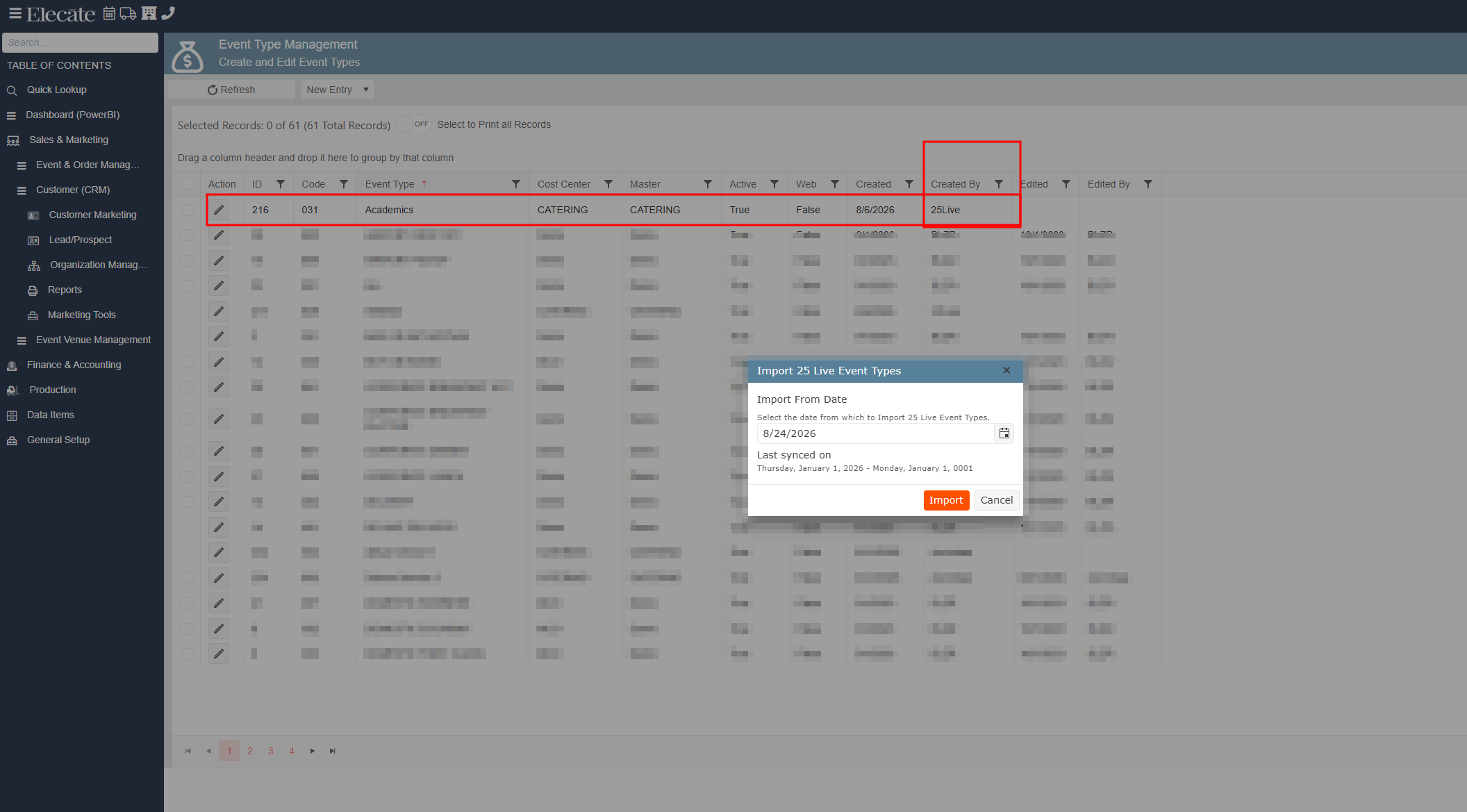Focus the sidebar Search field
1467x812 pixels.
(x=81, y=42)
